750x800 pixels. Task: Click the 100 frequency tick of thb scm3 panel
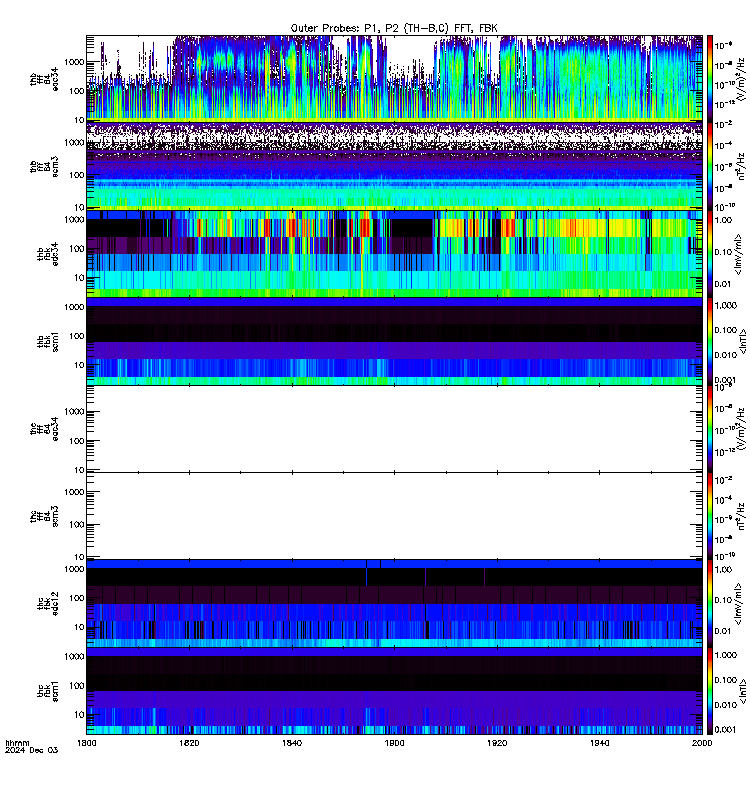(77, 175)
